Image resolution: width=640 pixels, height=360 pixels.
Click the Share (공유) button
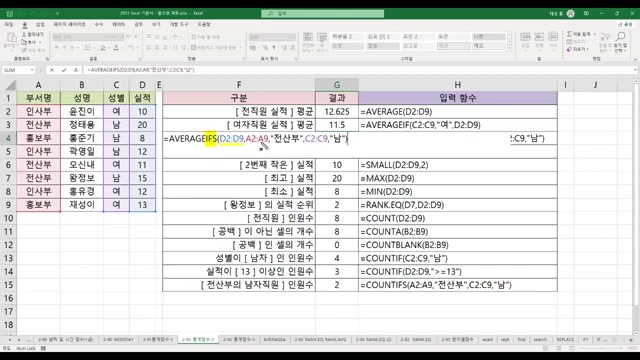625,24
